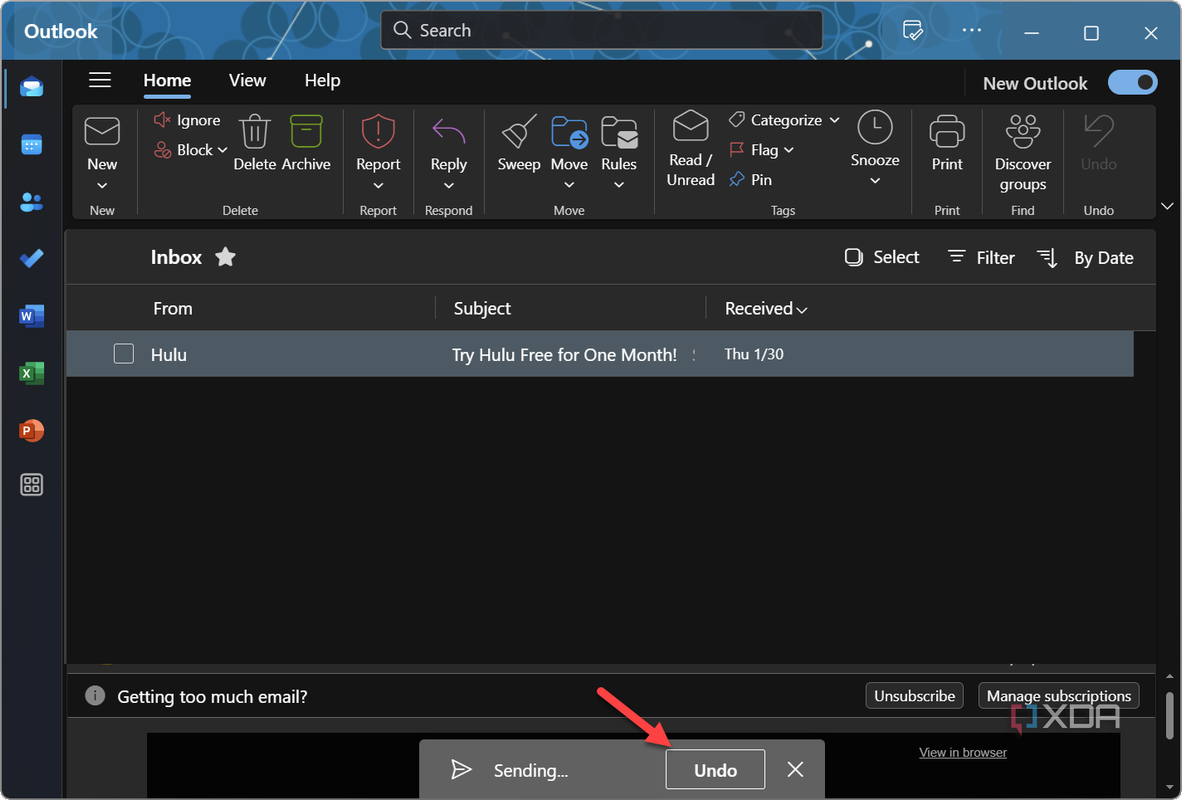
Task: Open Manage subscriptions
Action: pos(1058,696)
